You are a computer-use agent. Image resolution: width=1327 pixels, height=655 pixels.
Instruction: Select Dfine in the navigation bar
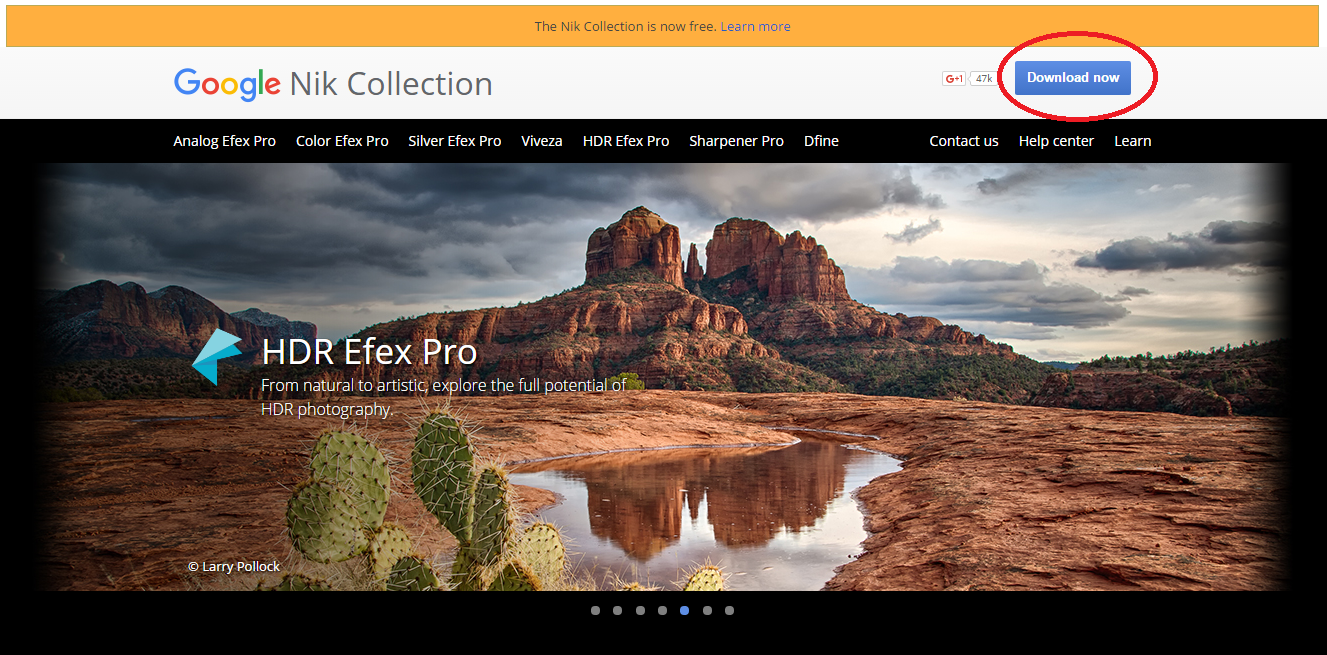coord(821,141)
